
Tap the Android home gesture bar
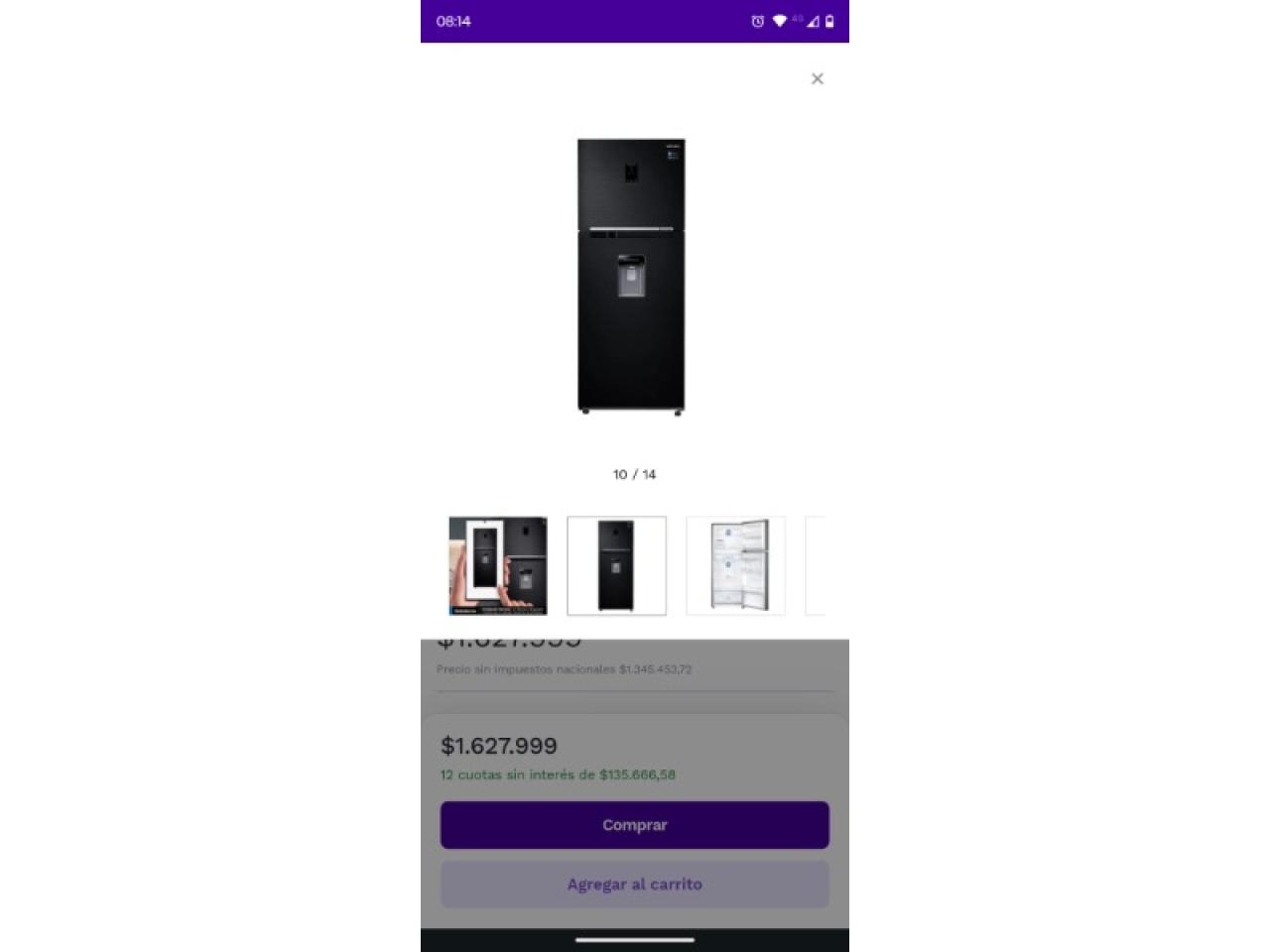(x=635, y=939)
